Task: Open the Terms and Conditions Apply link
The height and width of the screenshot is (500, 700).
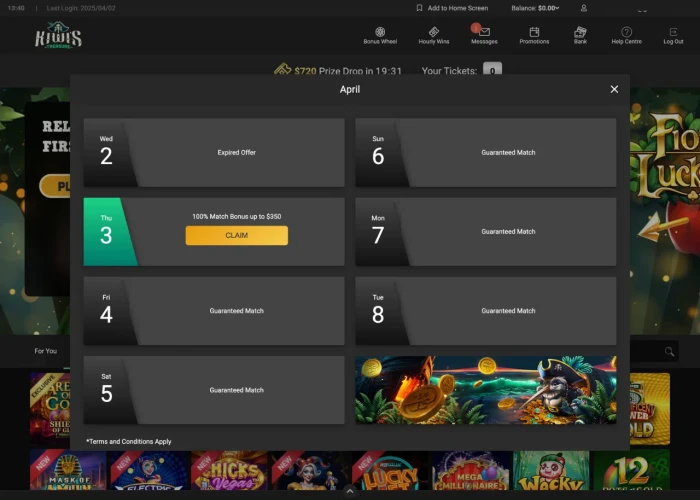Action: coord(129,442)
